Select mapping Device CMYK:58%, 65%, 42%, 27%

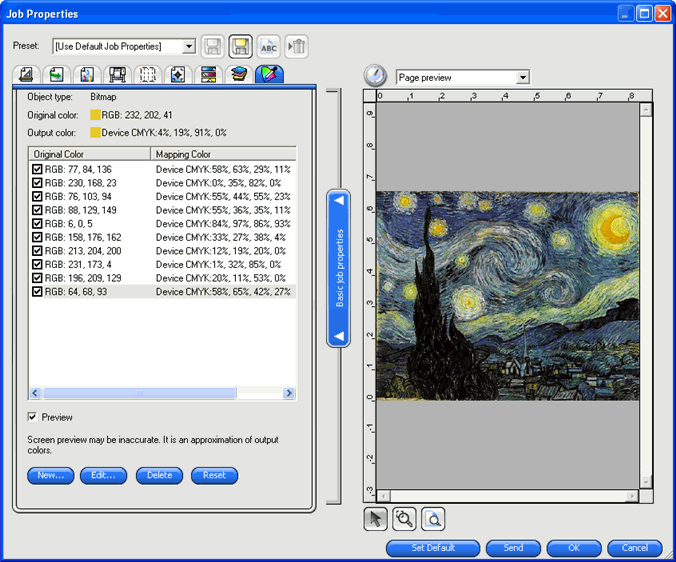pos(223,292)
